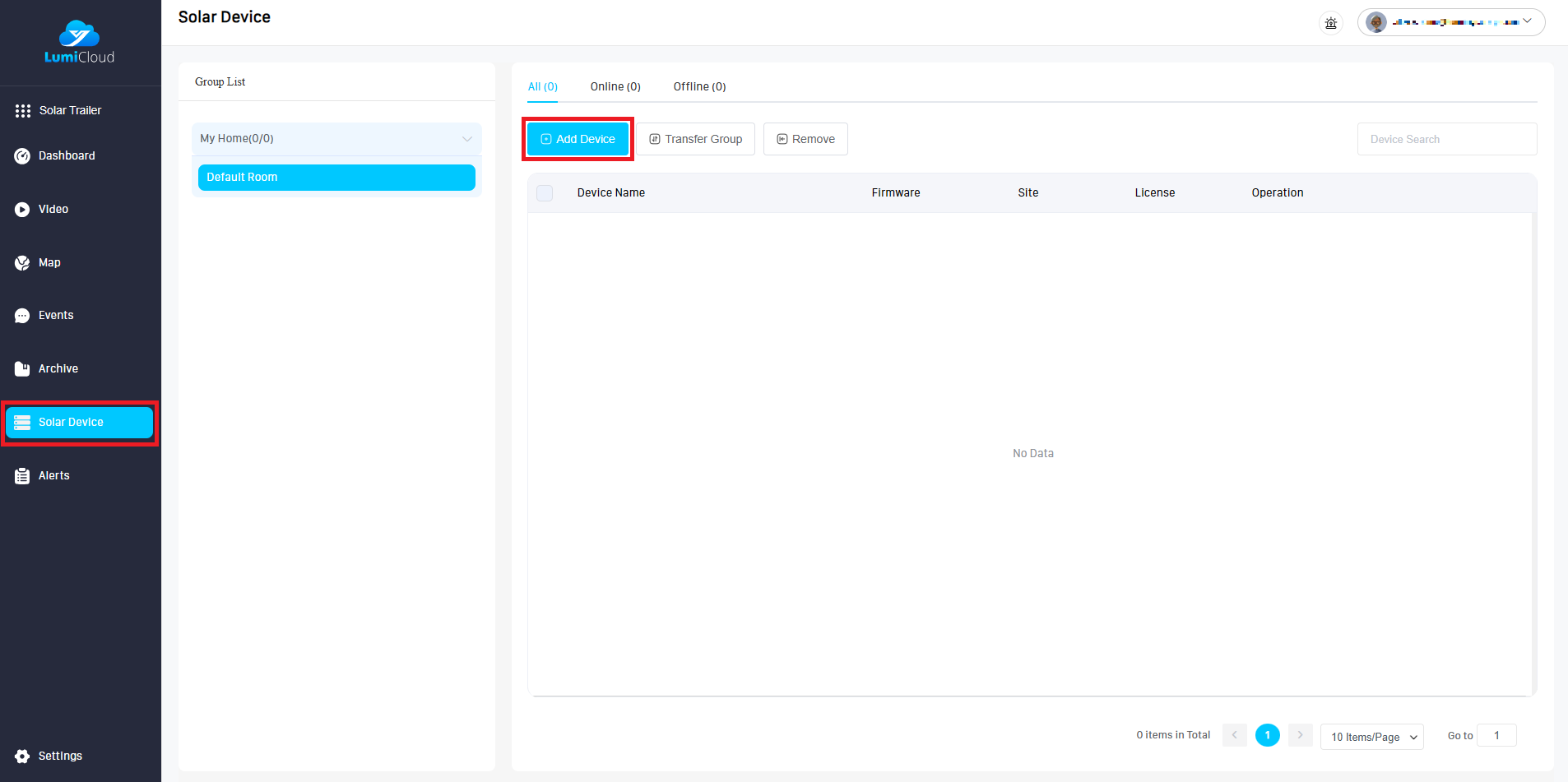
Task: Click the Add Device button
Action: pyautogui.click(x=578, y=139)
